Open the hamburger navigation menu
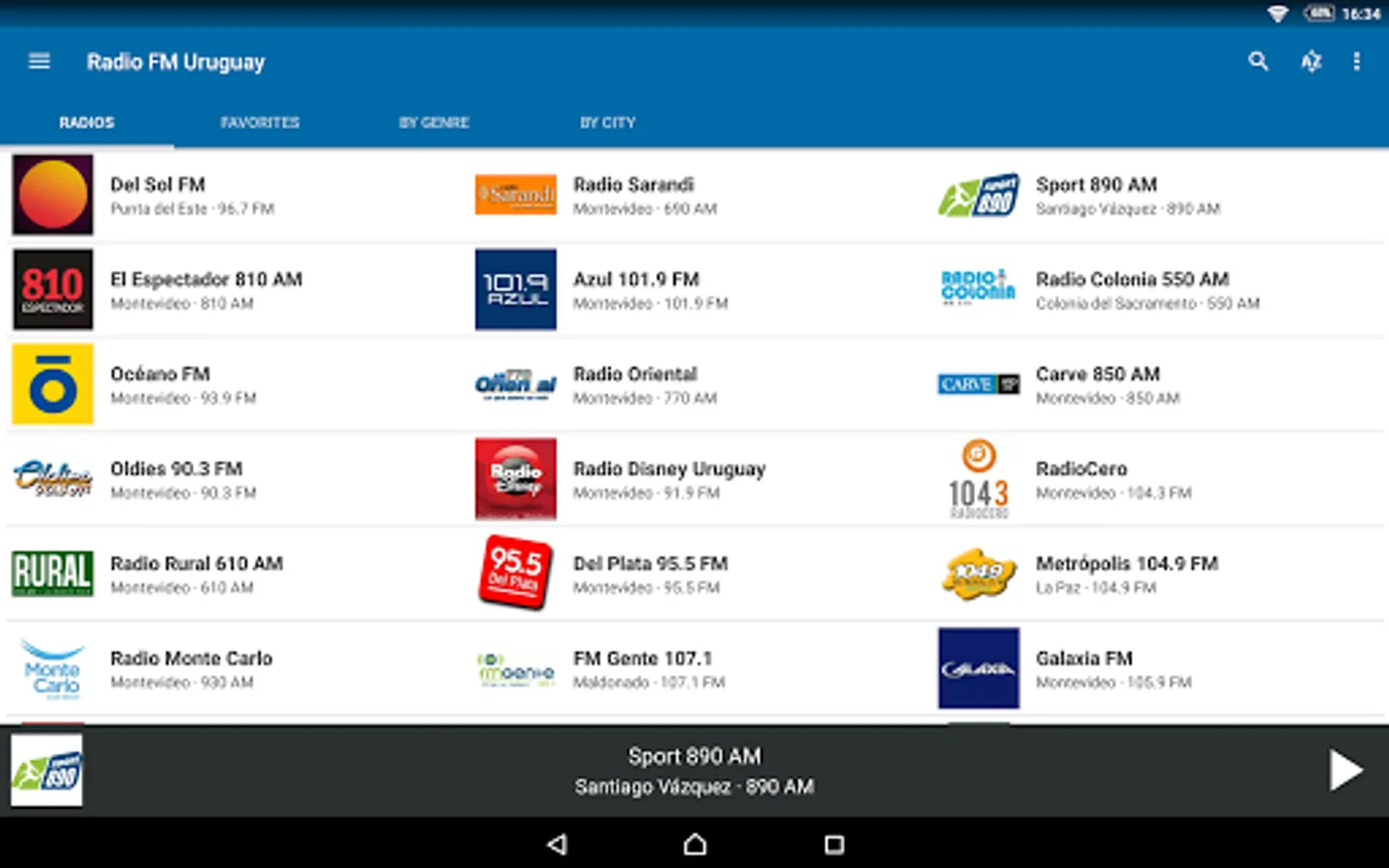This screenshot has height=868, width=1389. click(40, 62)
